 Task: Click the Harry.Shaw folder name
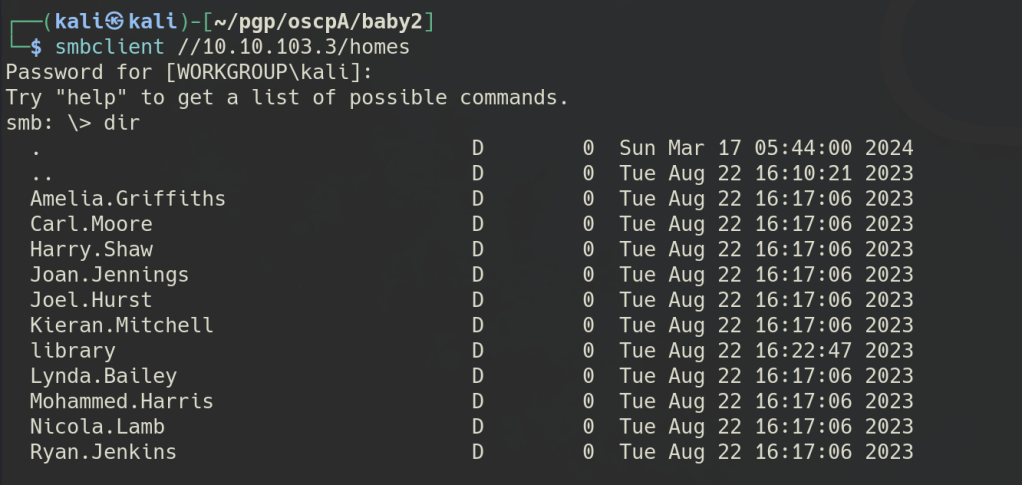click(x=91, y=250)
